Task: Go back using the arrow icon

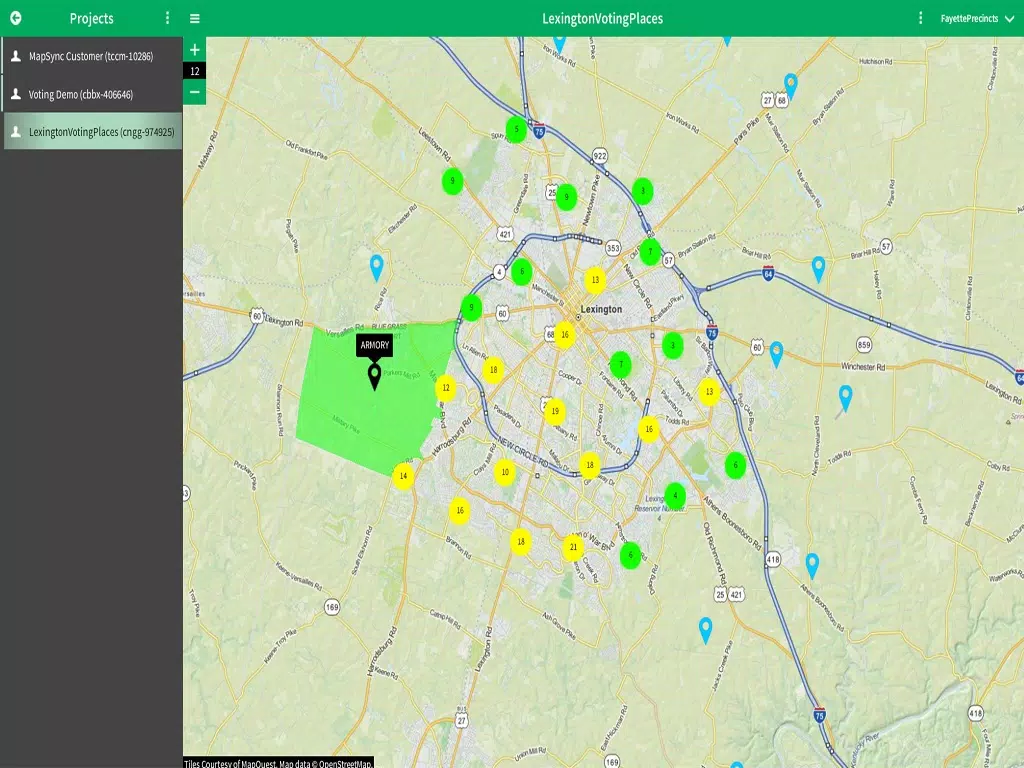Action: tap(16, 18)
